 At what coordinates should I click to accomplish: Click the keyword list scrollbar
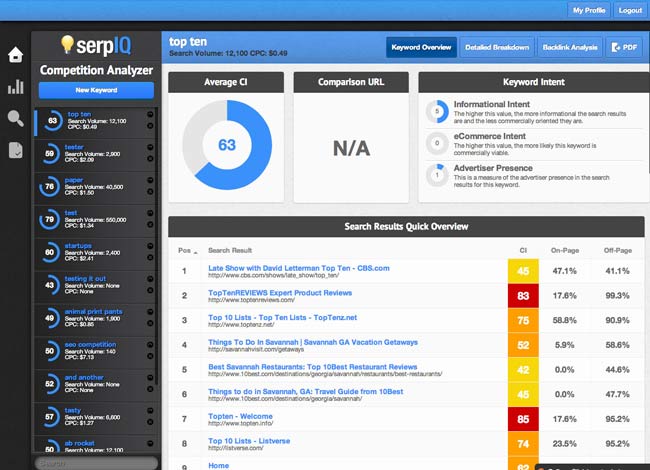156,245
